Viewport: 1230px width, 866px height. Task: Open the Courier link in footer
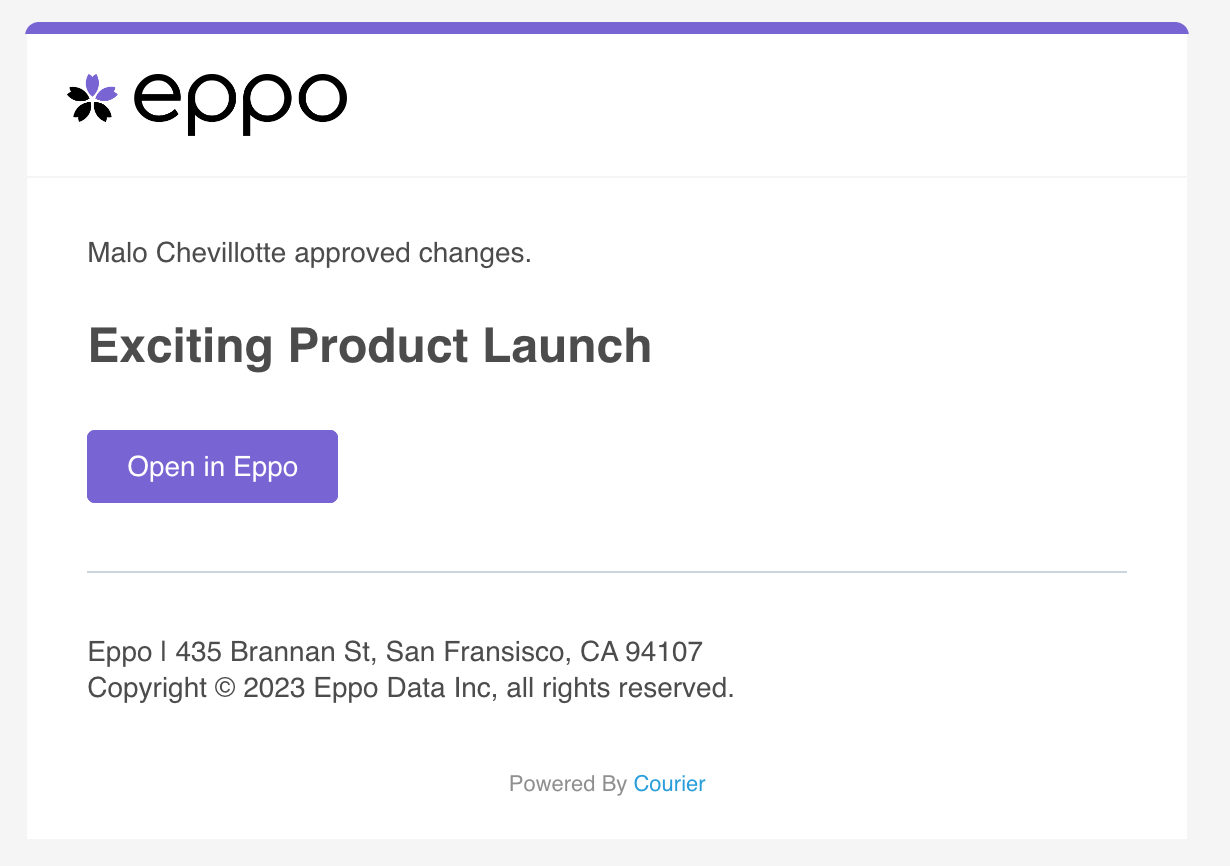(669, 784)
